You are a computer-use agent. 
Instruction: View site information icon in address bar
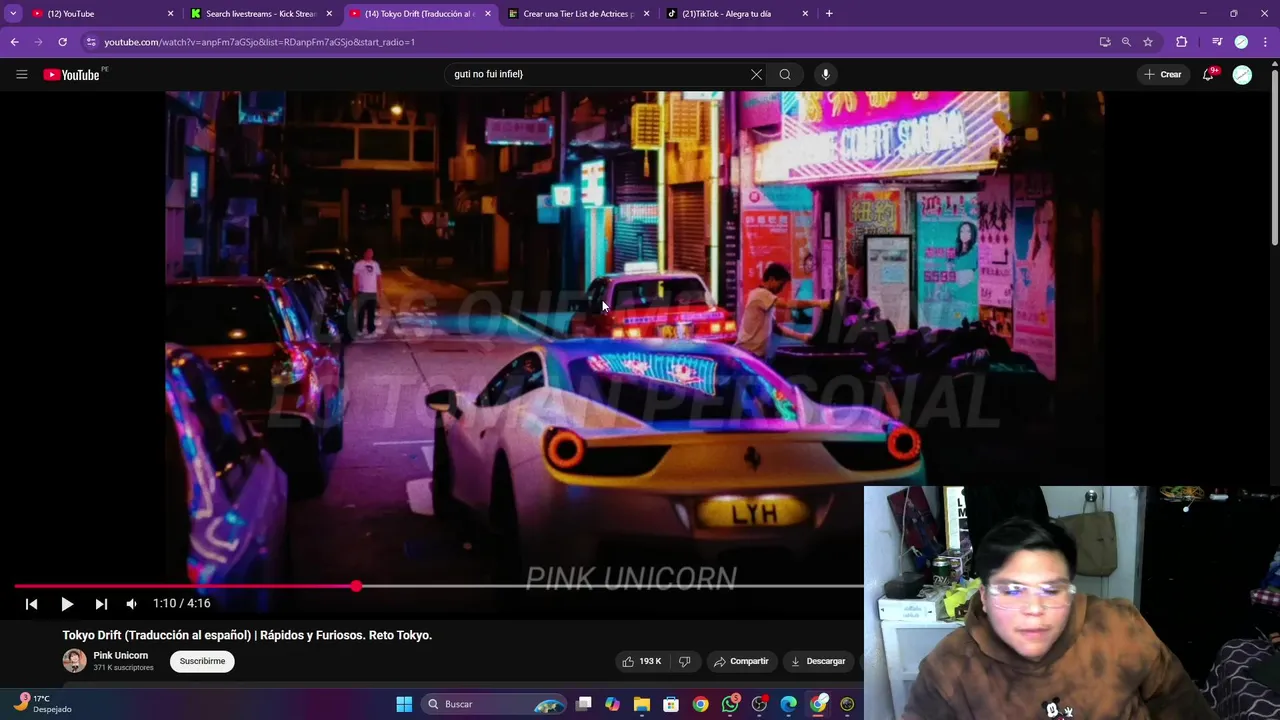tap(91, 42)
